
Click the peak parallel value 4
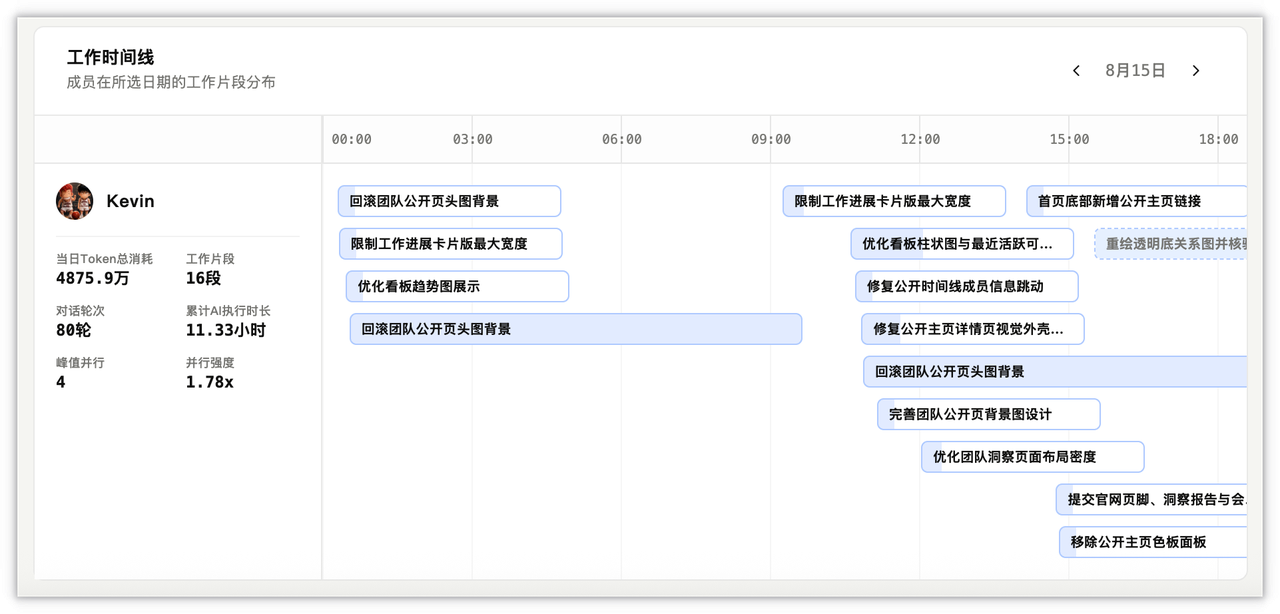(x=61, y=382)
